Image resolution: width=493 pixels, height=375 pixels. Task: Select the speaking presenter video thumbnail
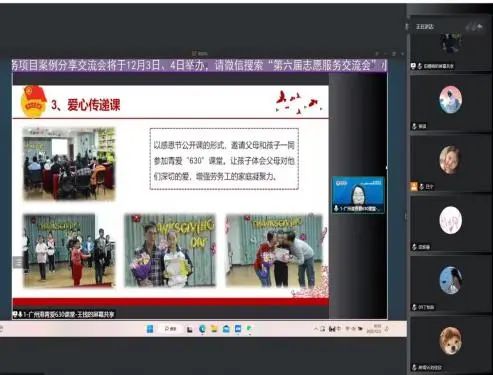pyautogui.click(x=358, y=195)
